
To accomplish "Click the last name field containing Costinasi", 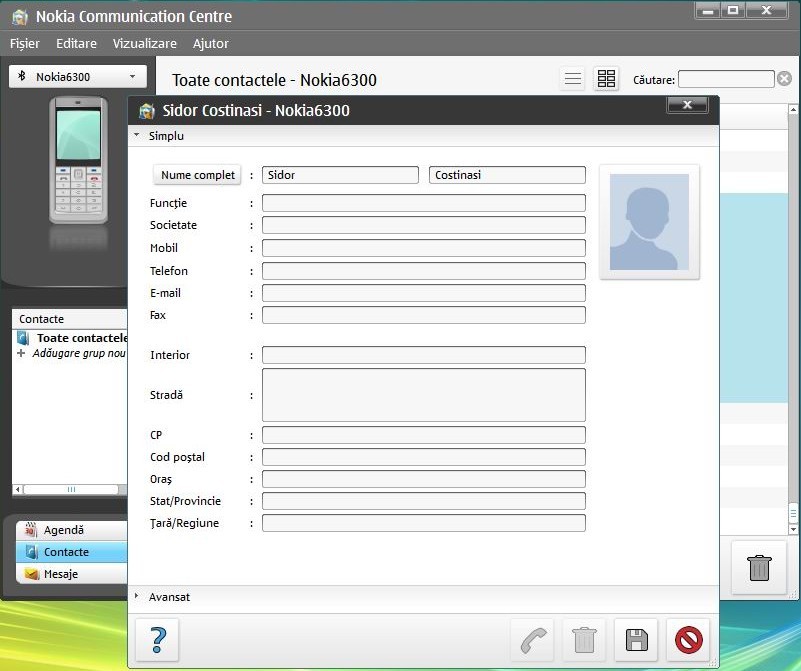I will click(507, 175).
